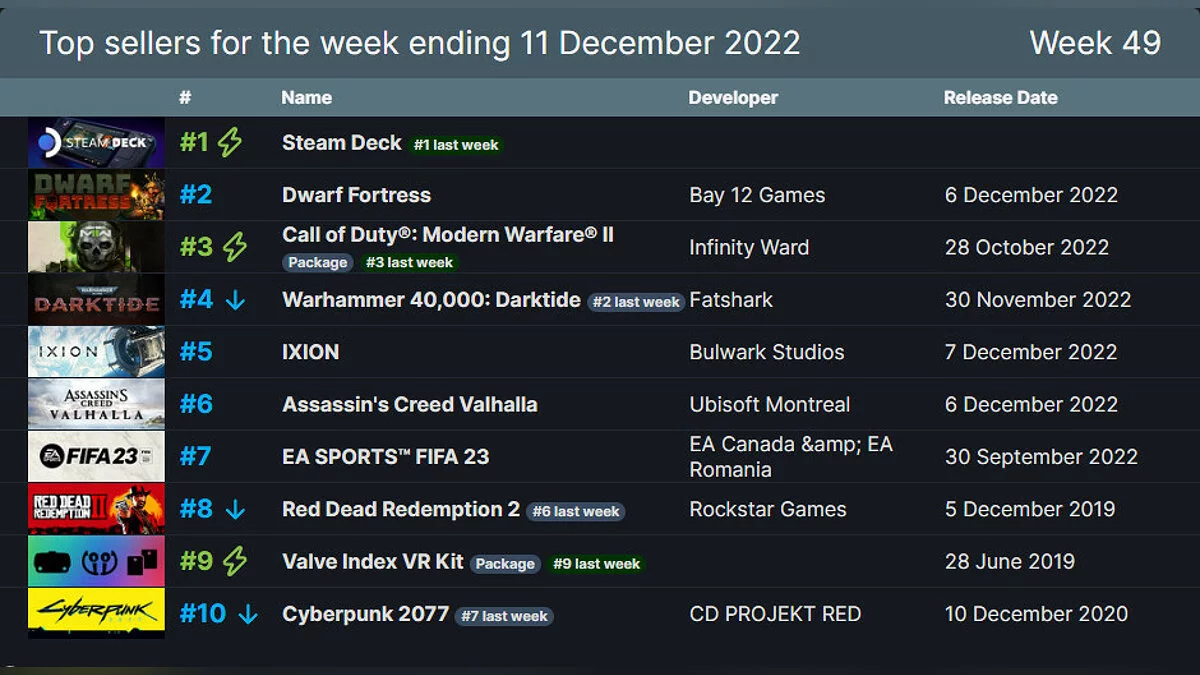Click the lightning streak icon beside #1
1200x675 pixels.
point(230,143)
